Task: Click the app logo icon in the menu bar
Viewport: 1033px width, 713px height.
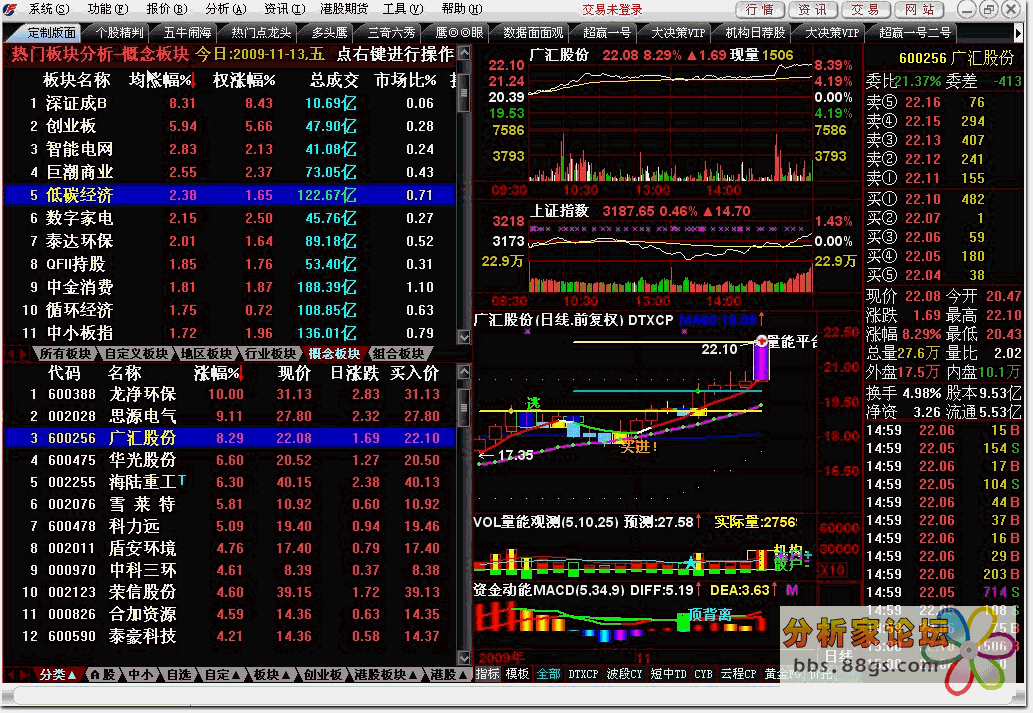Action: coord(11,9)
